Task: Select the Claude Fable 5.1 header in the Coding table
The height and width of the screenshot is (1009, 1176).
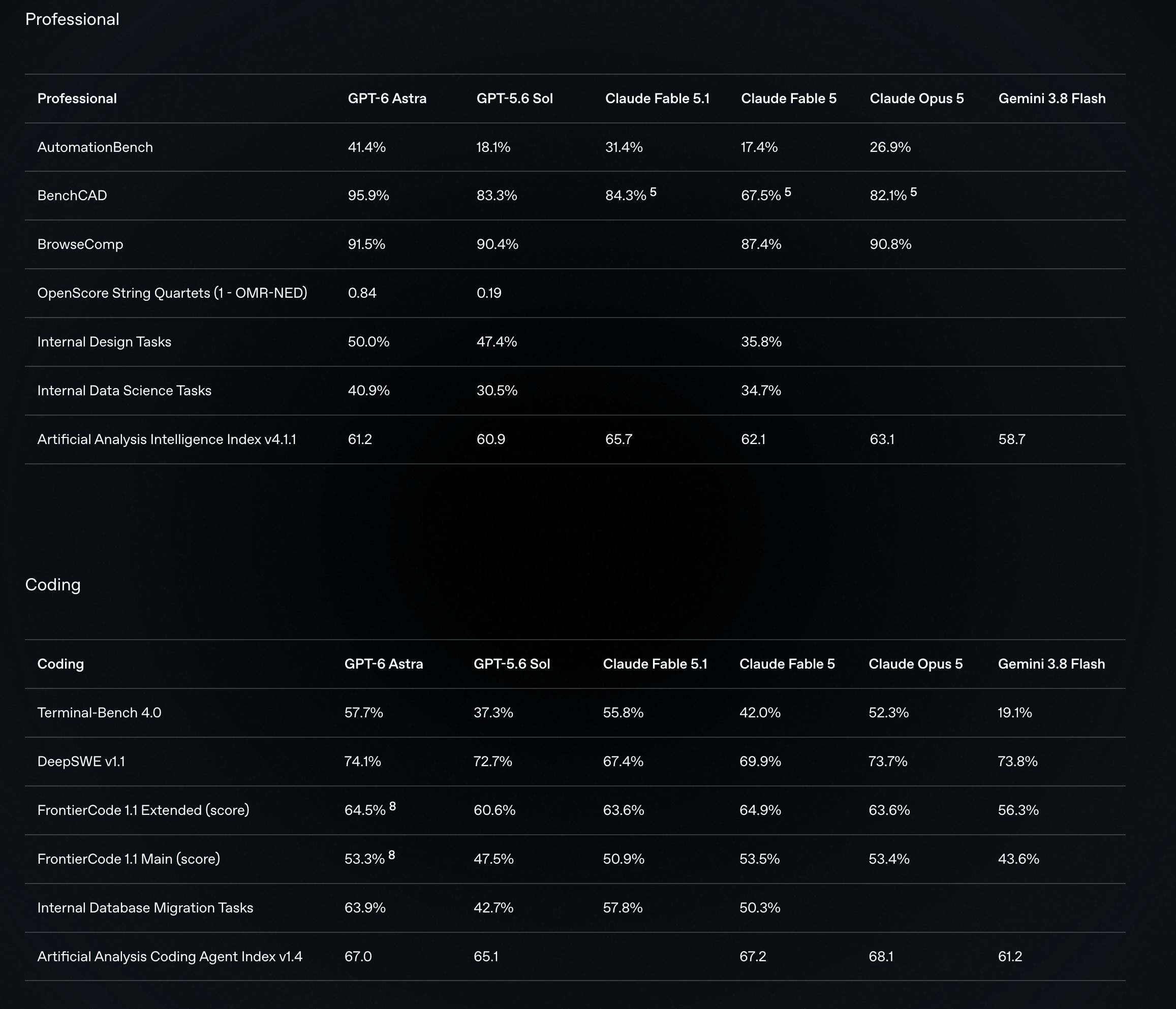Action: pyautogui.click(x=655, y=664)
